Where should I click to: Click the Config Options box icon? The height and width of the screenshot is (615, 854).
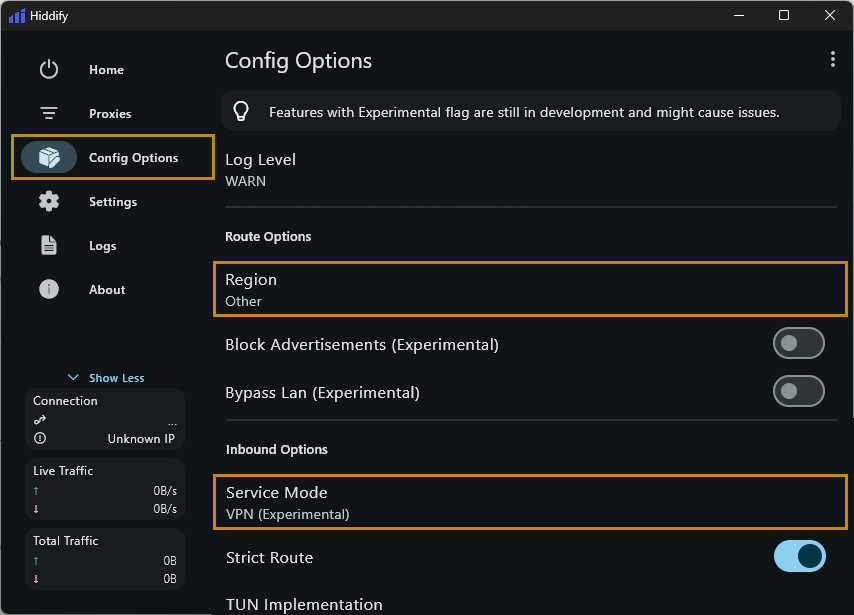(49, 158)
